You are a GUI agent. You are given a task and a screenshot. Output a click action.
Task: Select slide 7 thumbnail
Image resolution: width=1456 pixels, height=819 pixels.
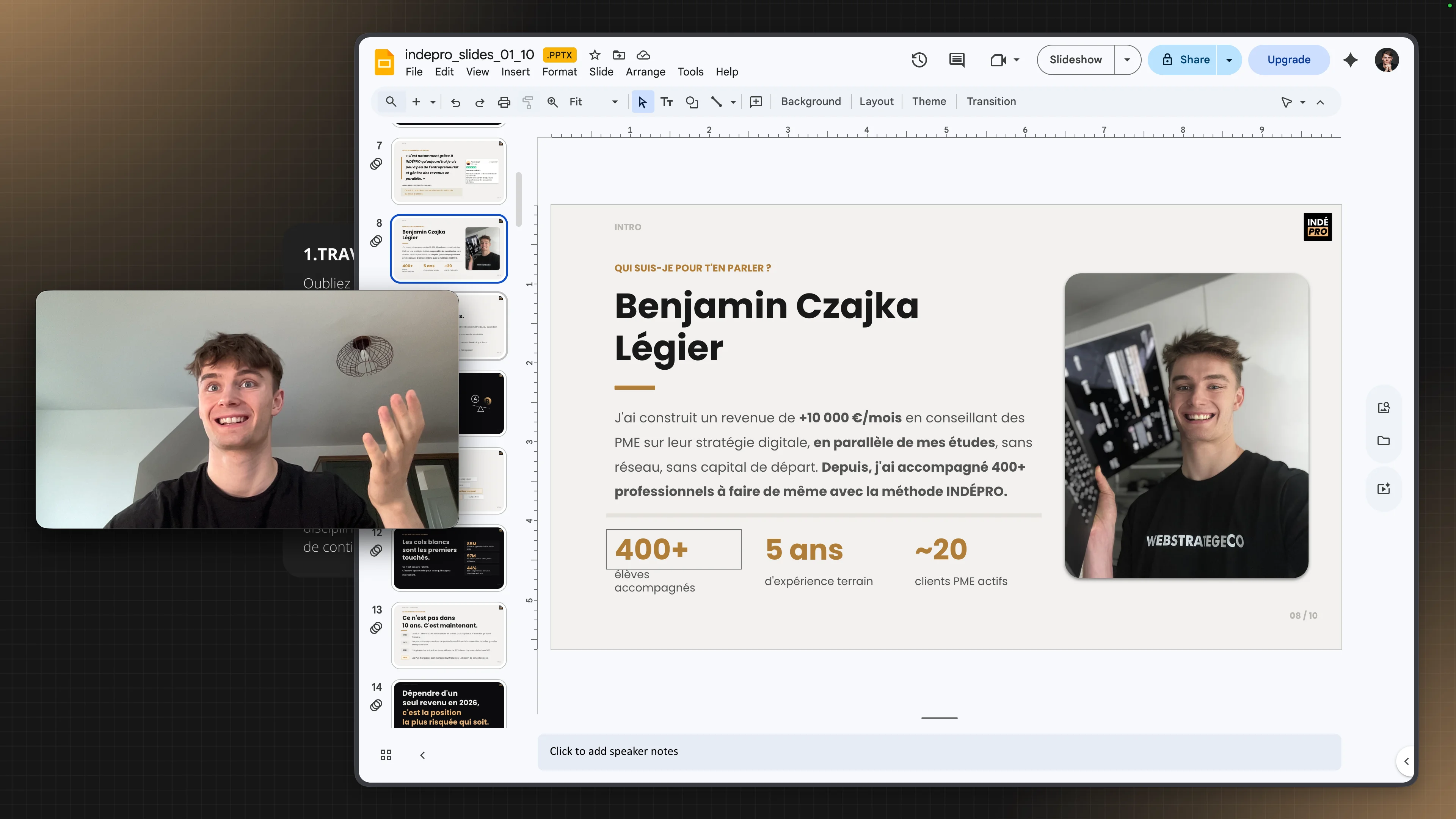[449, 171]
